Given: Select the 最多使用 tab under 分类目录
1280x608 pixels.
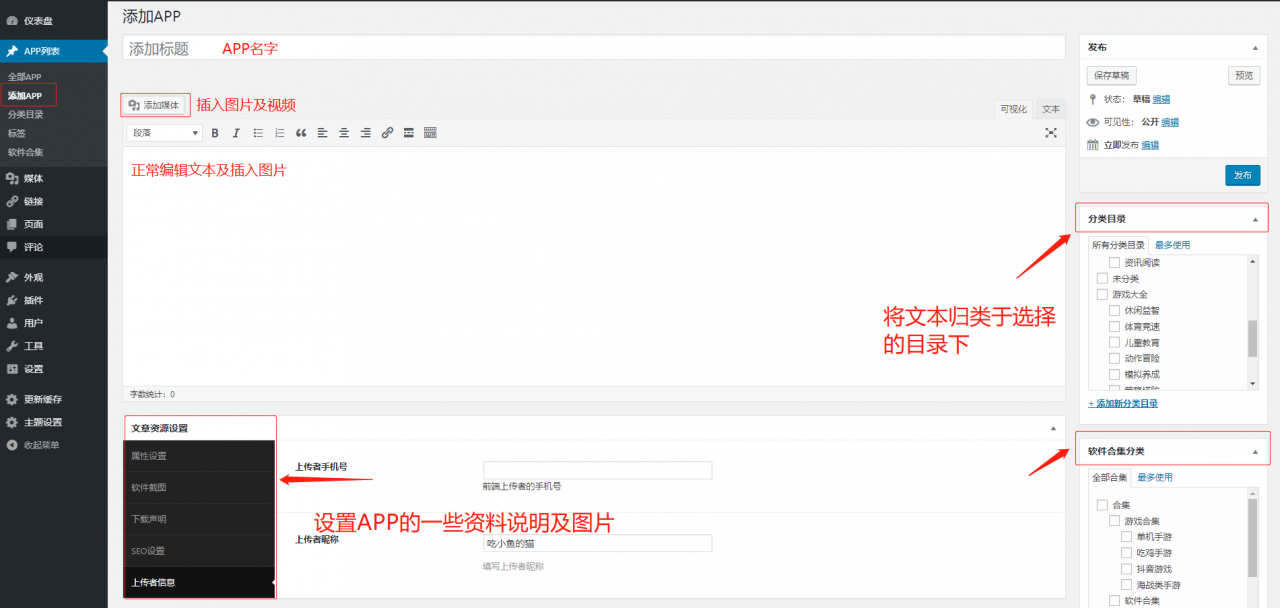Looking at the screenshot, I should coord(1172,245).
